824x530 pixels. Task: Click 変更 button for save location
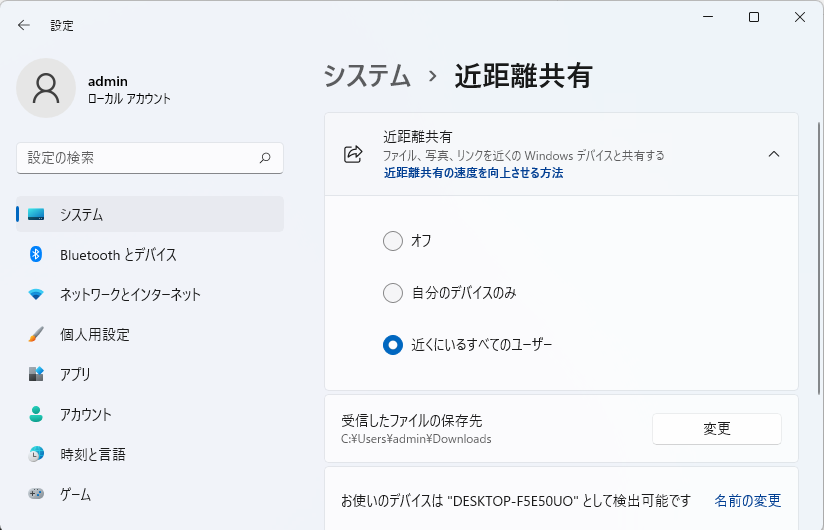717,429
